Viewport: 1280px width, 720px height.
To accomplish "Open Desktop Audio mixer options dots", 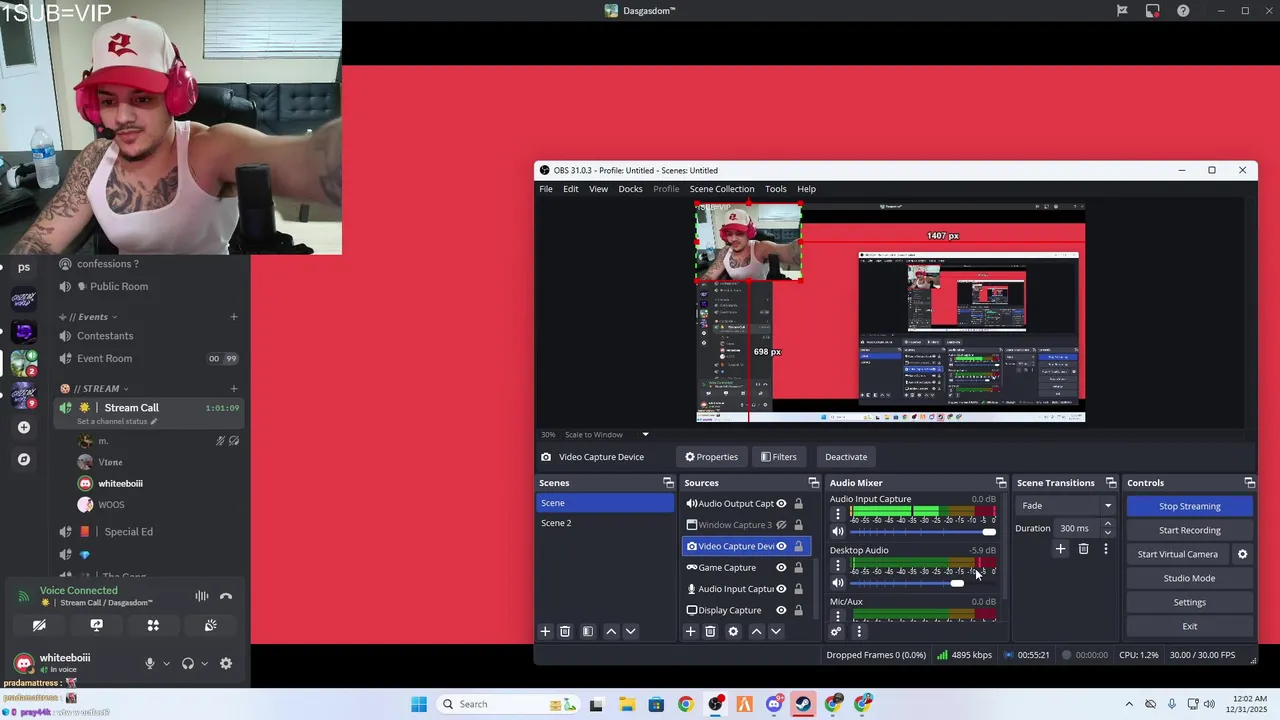I will pyautogui.click(x=838, y=565).
